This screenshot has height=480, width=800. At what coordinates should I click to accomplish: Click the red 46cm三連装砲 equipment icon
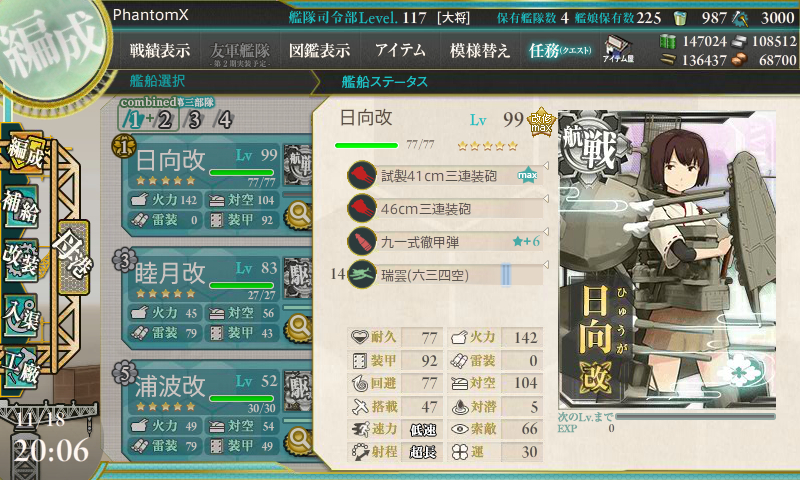[362, 209]
